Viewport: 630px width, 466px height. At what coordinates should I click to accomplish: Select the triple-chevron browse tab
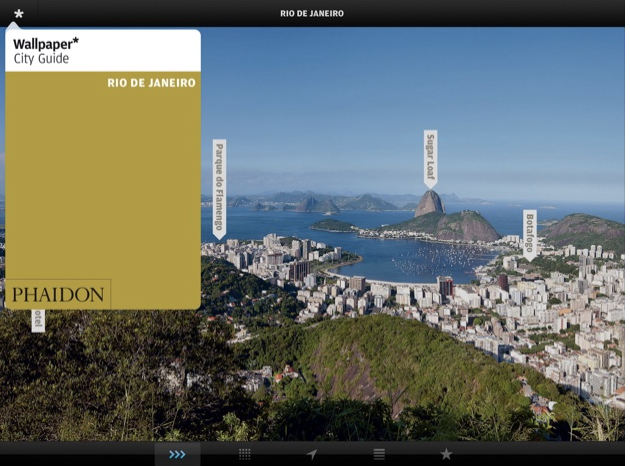178,454
